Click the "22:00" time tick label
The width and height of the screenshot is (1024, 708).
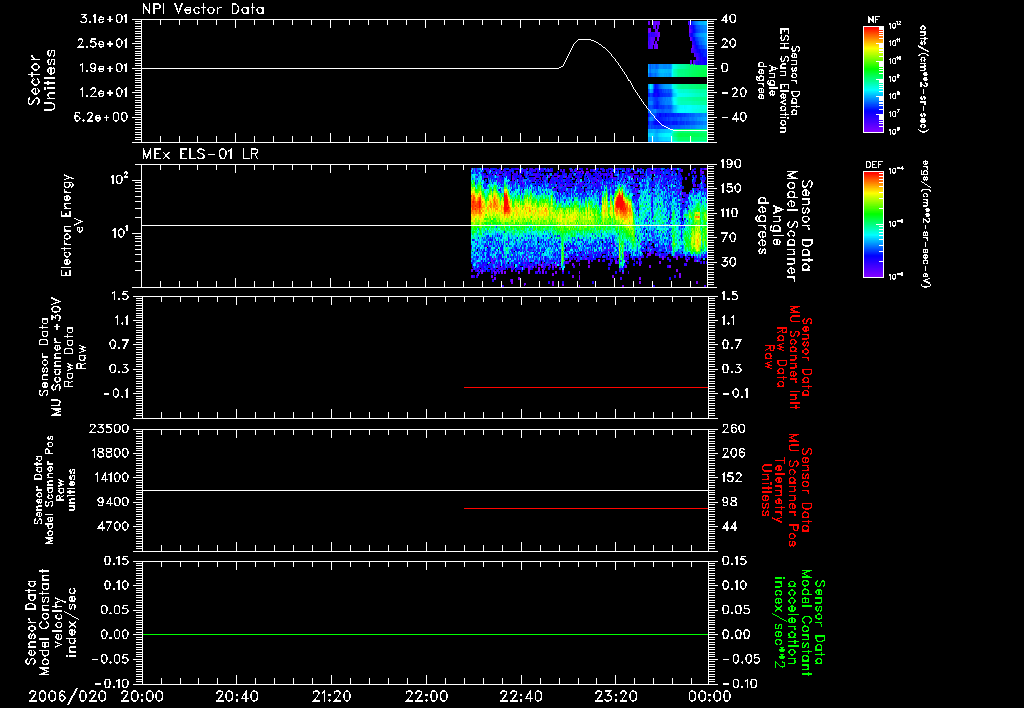426,696
